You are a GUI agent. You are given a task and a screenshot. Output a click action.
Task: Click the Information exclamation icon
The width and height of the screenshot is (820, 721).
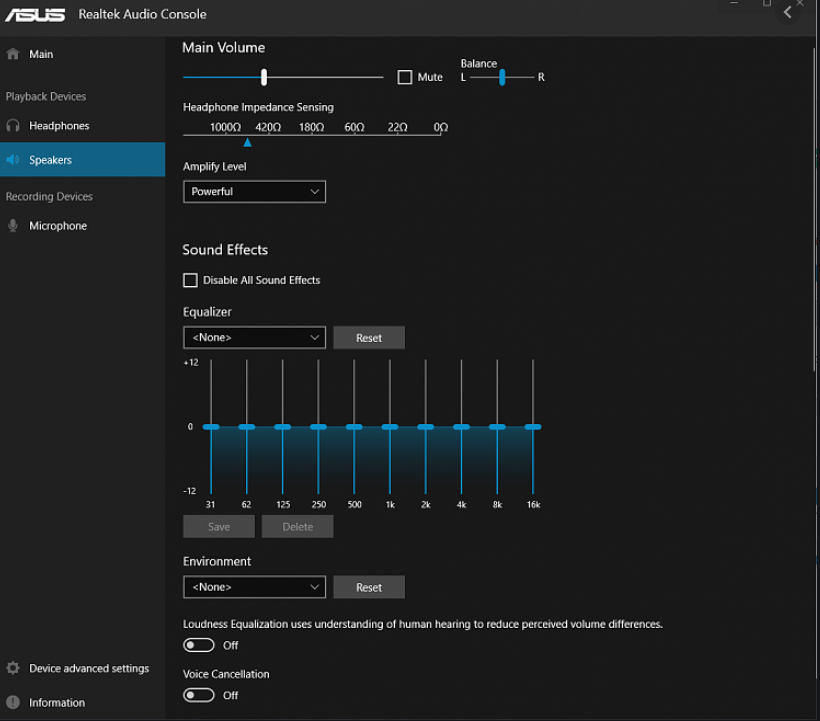[x=13, y=702]
